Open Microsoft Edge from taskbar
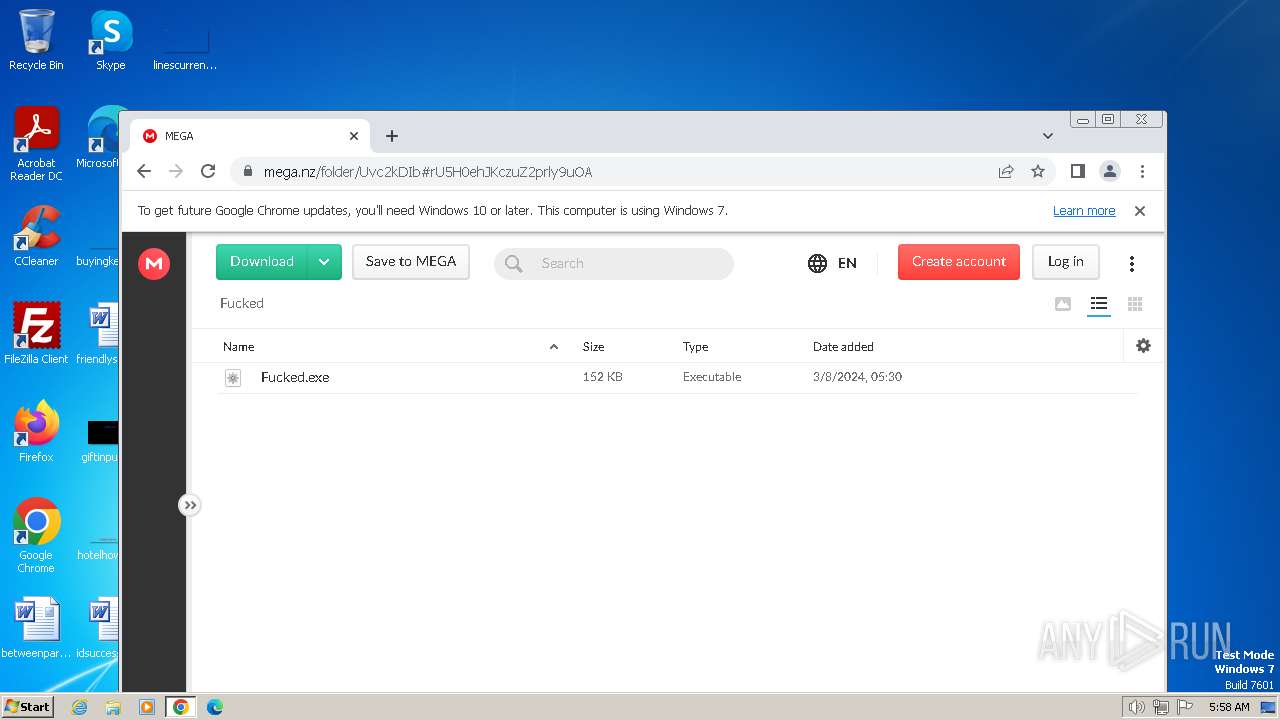Screen dimensions: 1280x720 tap(215, 707)
